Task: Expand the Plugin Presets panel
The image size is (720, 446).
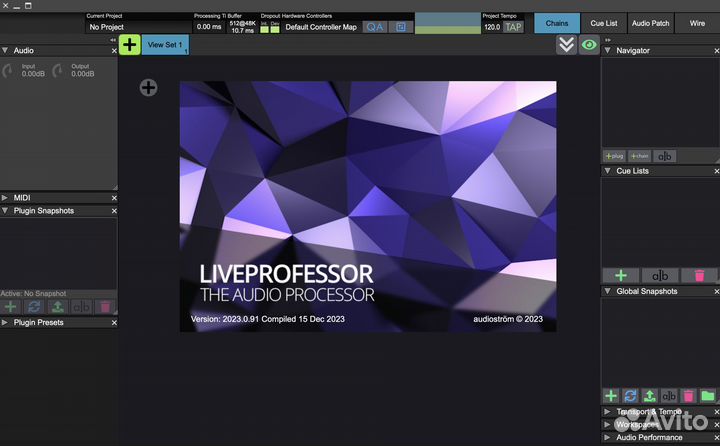Action: pyautogui.click(x=5, y=322)
